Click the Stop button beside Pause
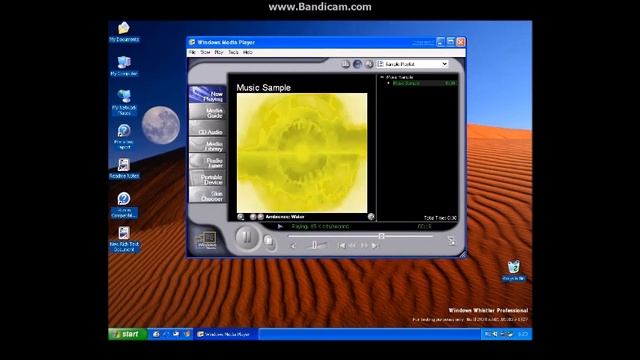Screen dimensions: 640x360 tap(269, 241)
